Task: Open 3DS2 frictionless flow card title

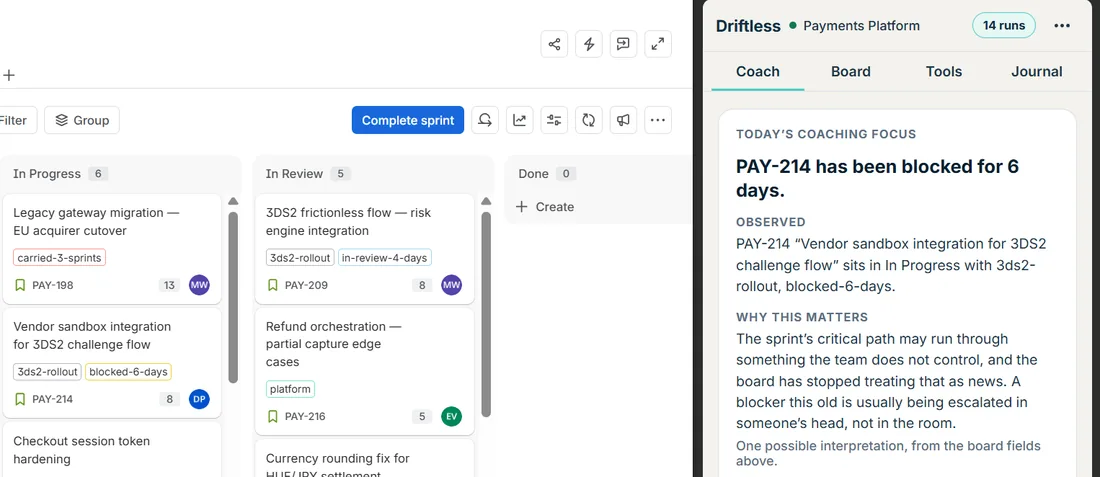Action: 348,222
